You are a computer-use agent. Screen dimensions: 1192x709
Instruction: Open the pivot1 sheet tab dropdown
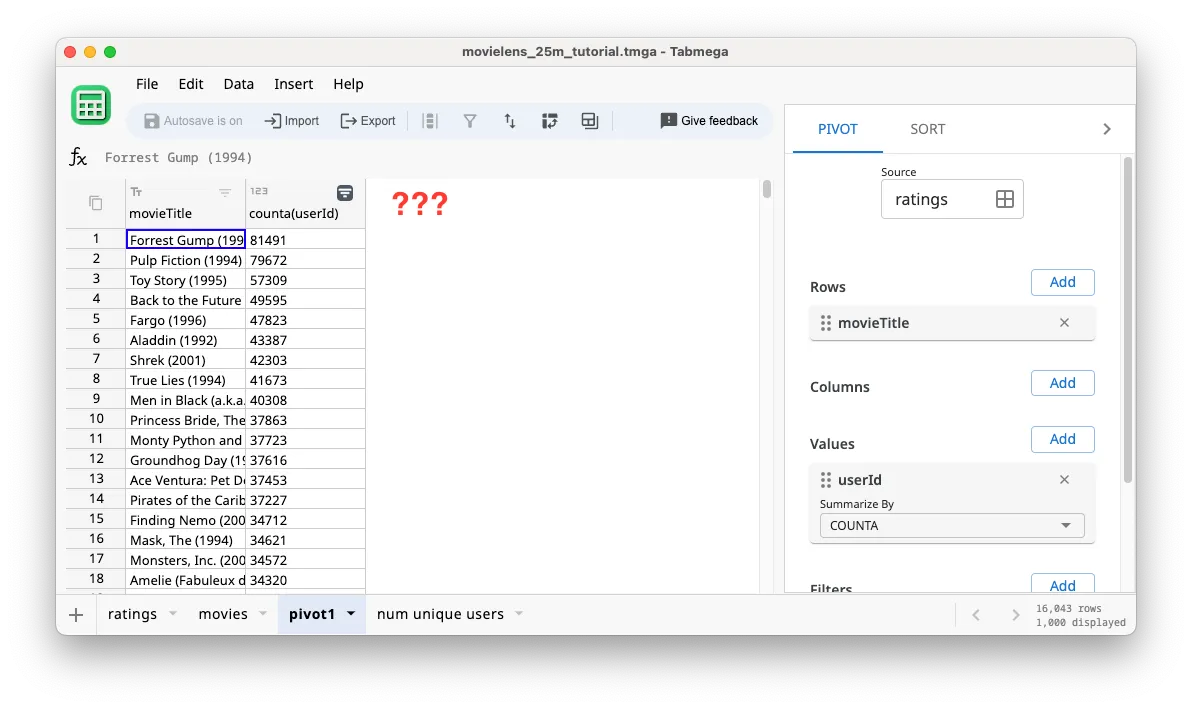coord(349,614)
